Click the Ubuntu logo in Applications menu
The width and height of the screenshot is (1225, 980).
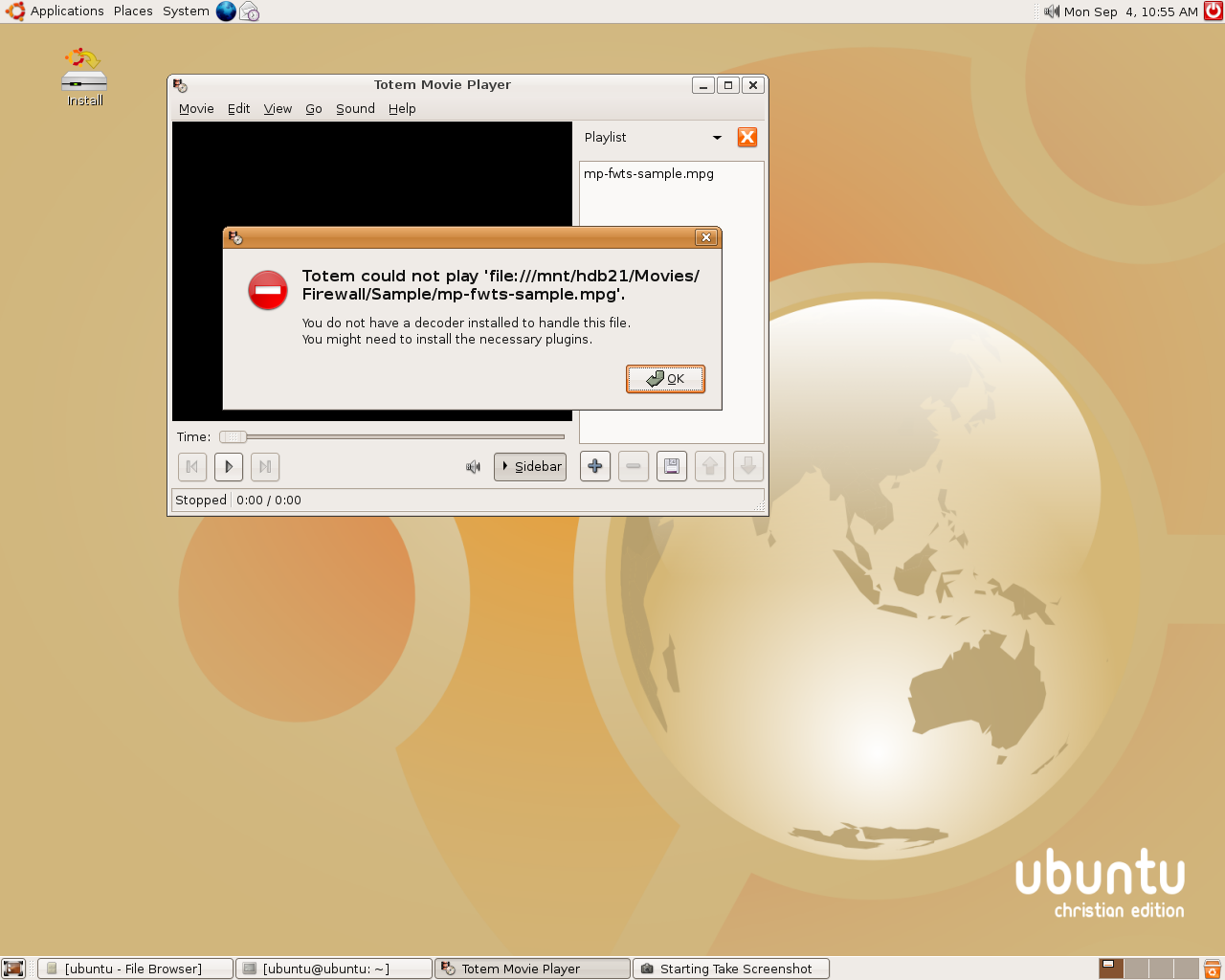[x=15, y=11]
